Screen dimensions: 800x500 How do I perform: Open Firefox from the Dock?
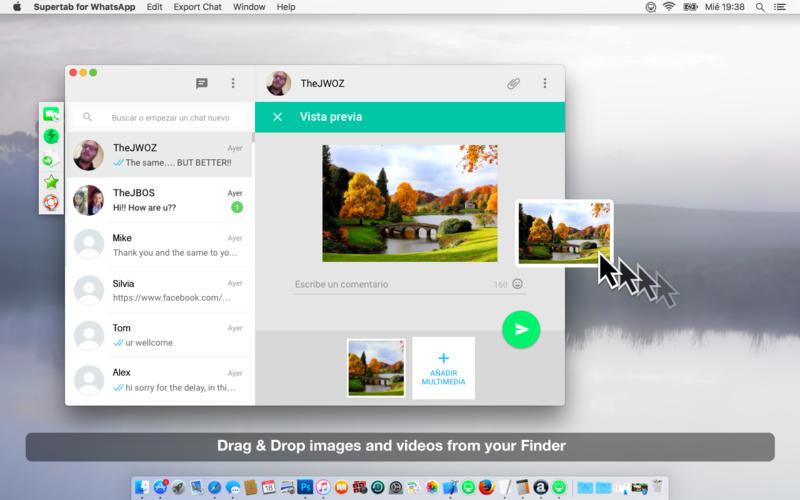pyautogui.click(x=486, y=487)
